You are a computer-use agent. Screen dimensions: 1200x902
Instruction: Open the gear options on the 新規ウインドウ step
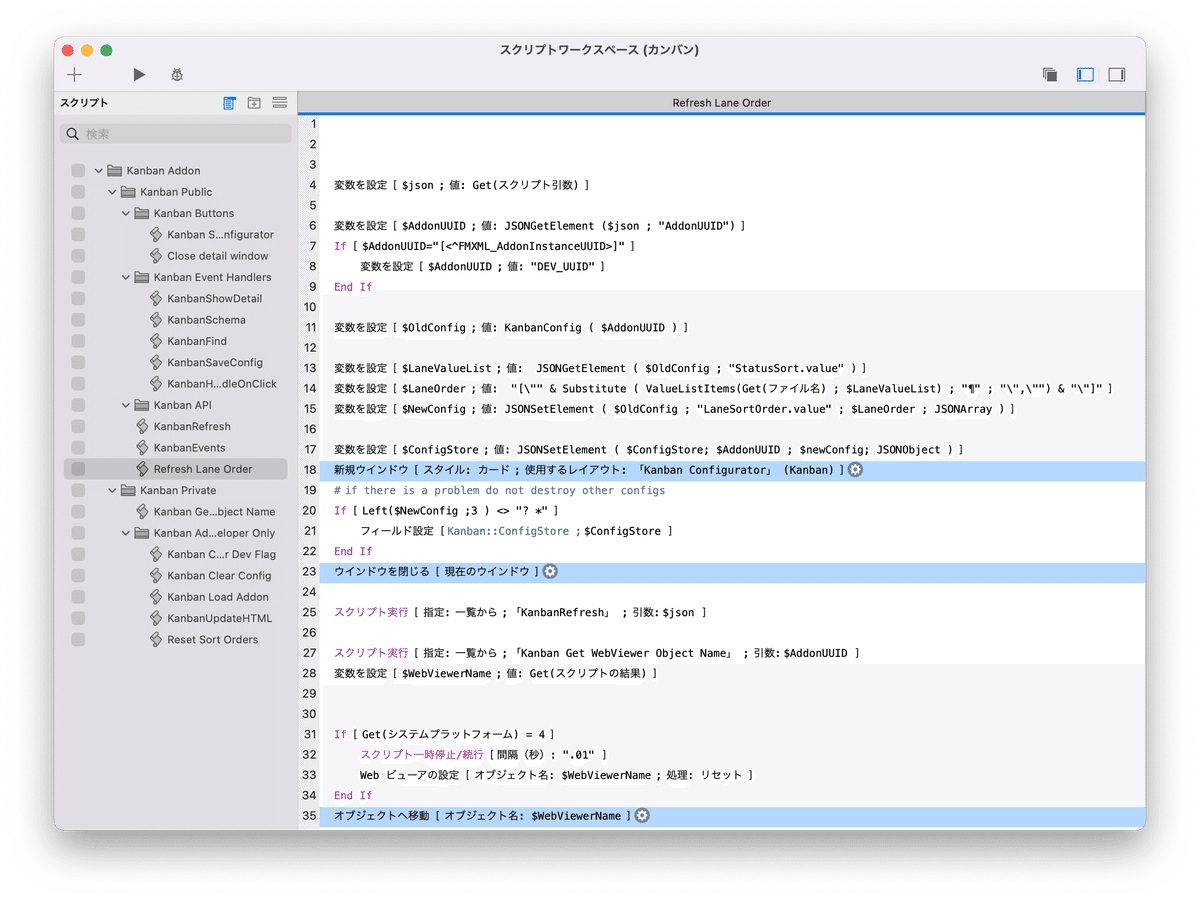click(x=855, y=468)
